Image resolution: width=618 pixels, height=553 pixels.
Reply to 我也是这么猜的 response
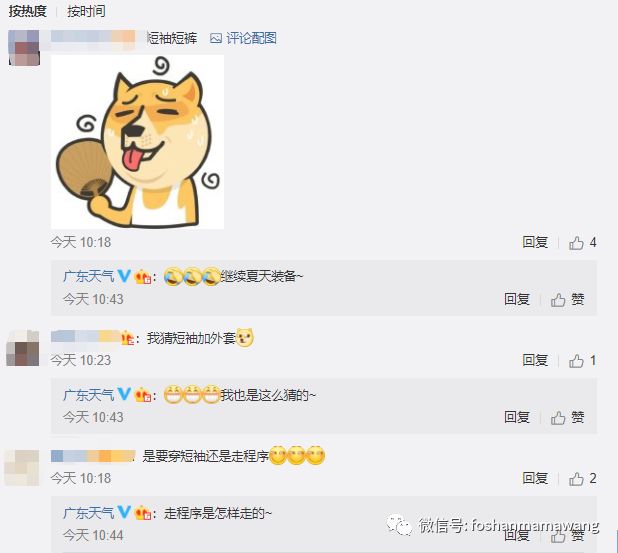[517, 417]
